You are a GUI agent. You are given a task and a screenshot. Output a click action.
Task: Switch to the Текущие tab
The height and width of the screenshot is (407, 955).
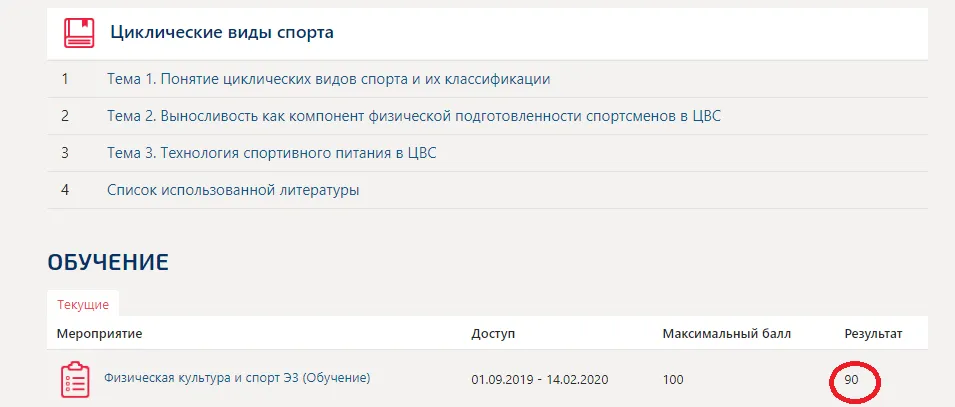pyautogui.click(x=82, y=304)
